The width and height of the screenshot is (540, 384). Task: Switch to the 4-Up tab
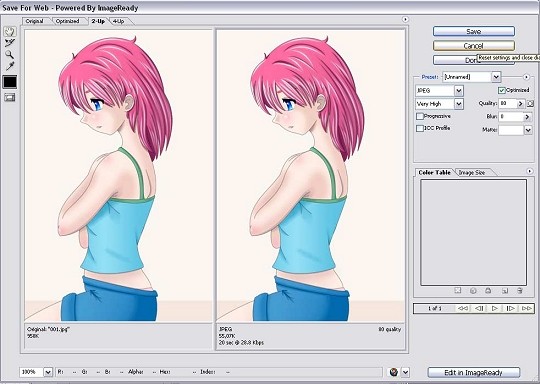click(118, 21)
